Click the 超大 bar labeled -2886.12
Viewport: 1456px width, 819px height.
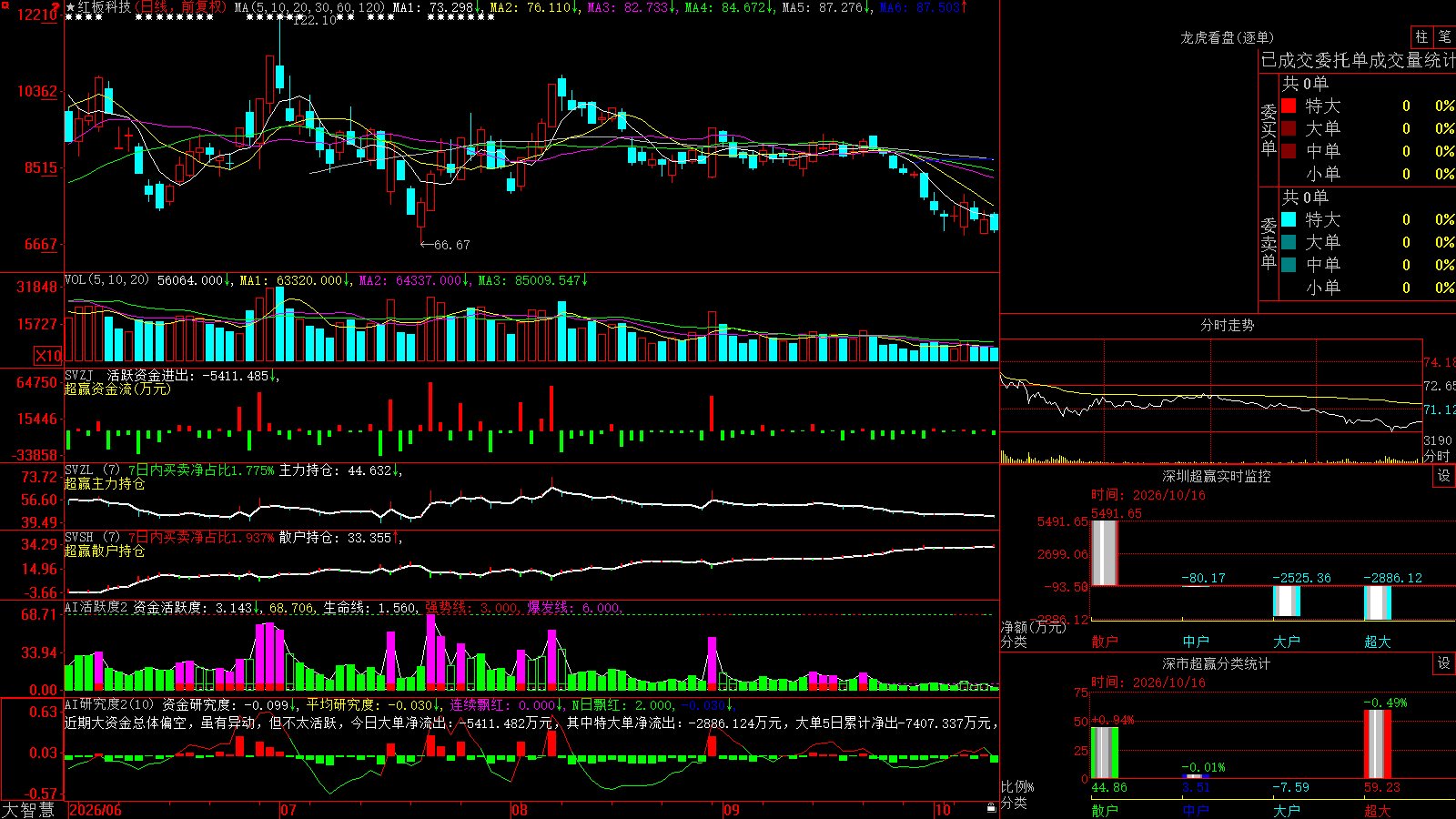pos(1378,602)
